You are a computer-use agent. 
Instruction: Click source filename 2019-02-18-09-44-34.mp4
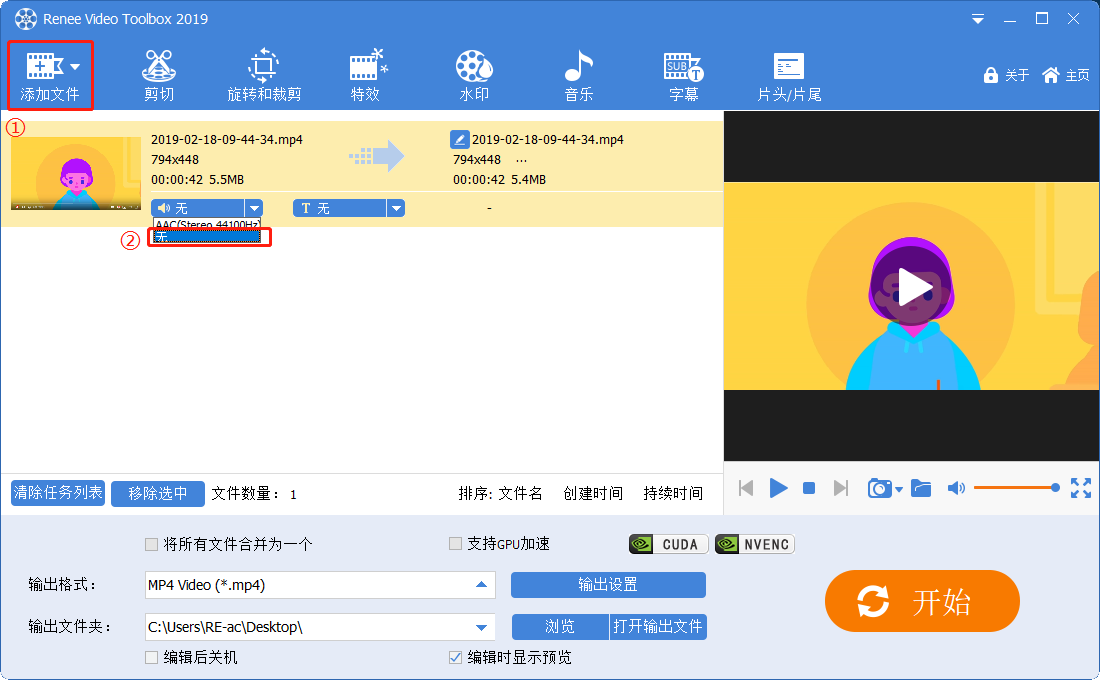(x=227, y=140)
